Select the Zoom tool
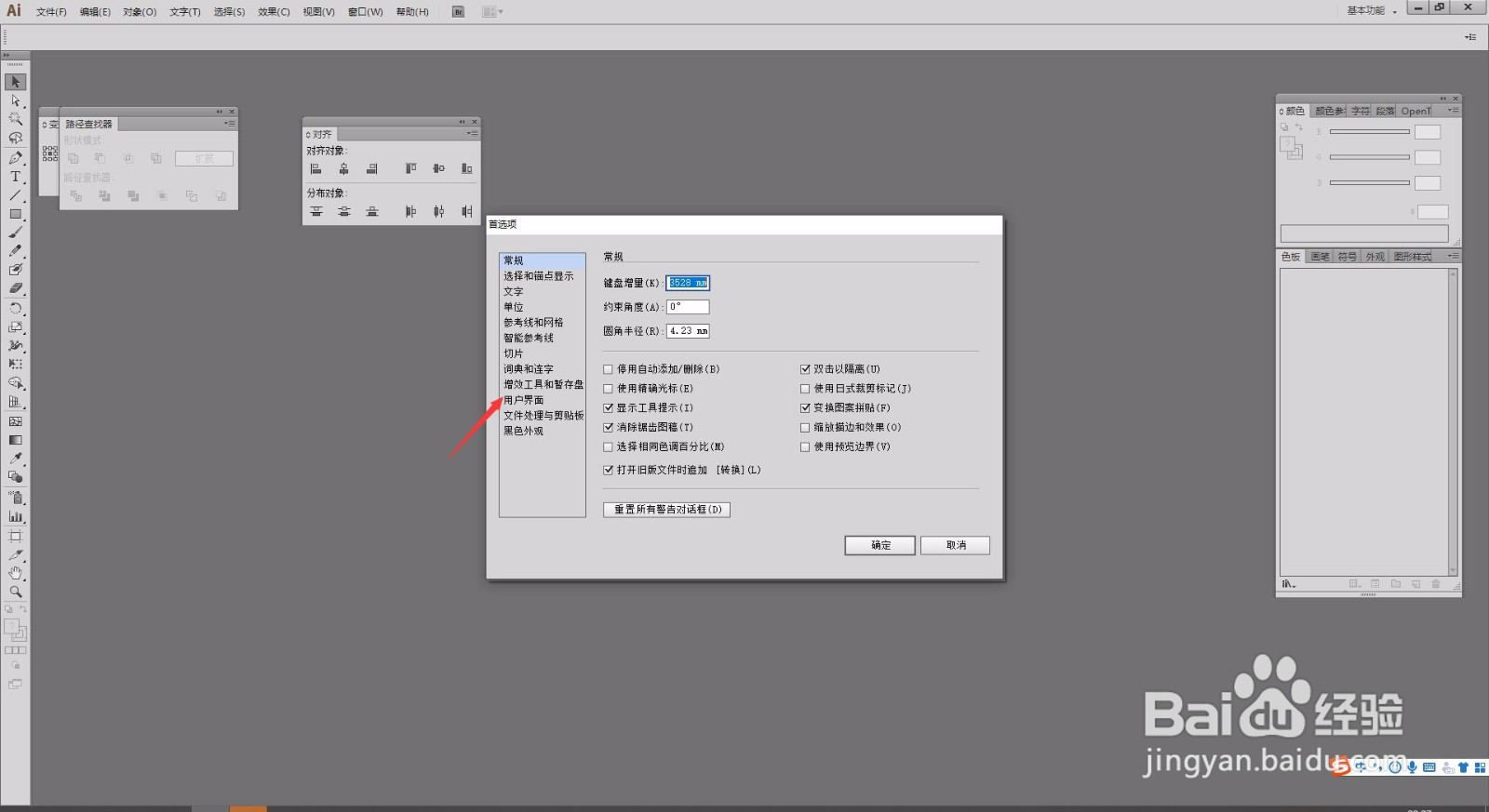Image resolution: width=1489 pixels, height=812 pixels. coord(15,592)
